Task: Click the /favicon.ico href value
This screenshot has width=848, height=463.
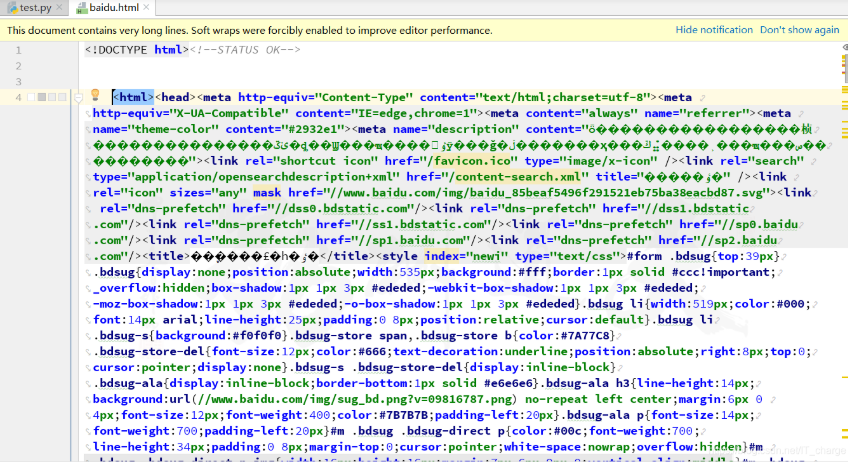Action: [469, 161]
